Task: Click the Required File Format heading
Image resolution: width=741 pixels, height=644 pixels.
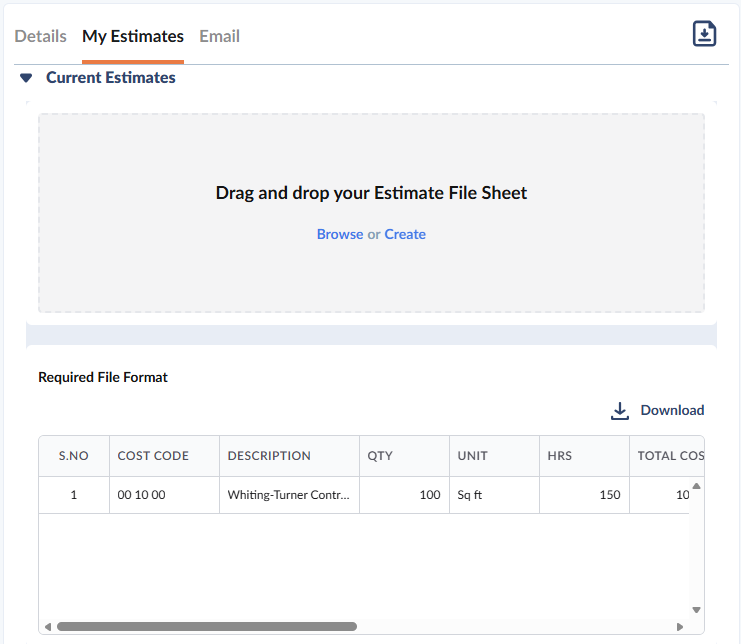Action: (x=103, y=377)
